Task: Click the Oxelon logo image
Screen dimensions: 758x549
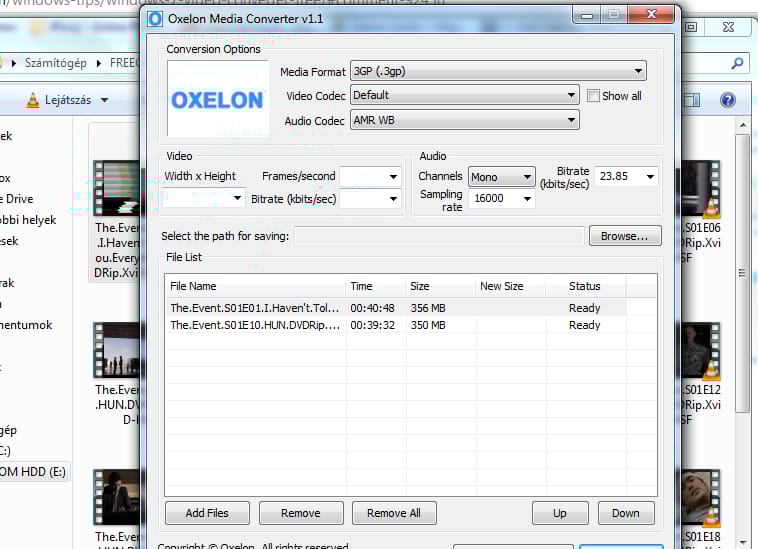Action: pyautogui.click(x=218, y=99)
